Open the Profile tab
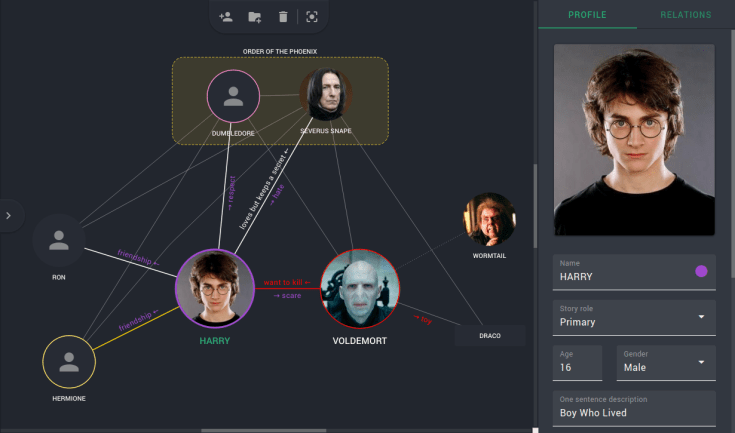Screen dimensions: 735x433 (587, 15)
